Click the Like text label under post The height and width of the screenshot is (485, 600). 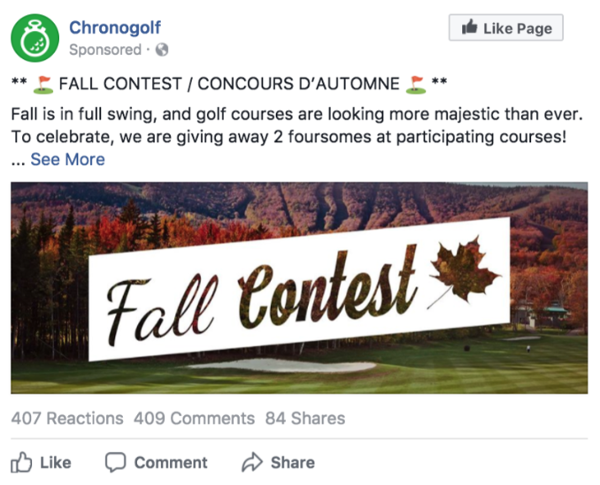55,463
